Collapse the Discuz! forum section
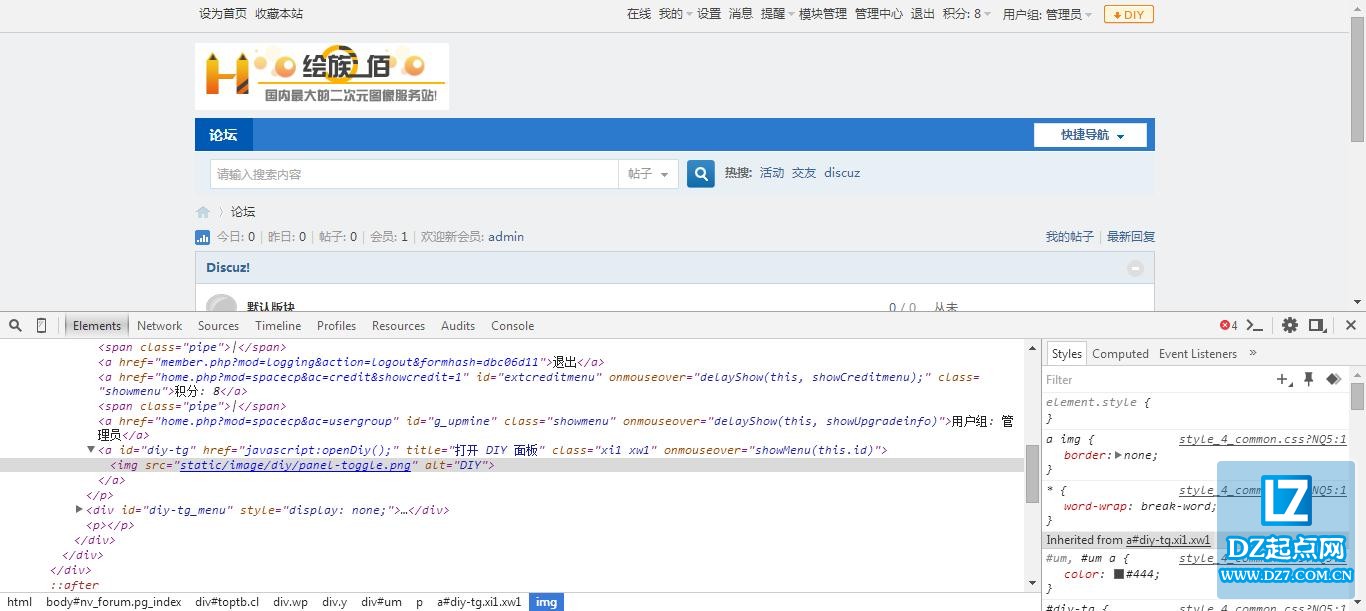Screen dimensions: 1366x611 tap(1135, 268)
